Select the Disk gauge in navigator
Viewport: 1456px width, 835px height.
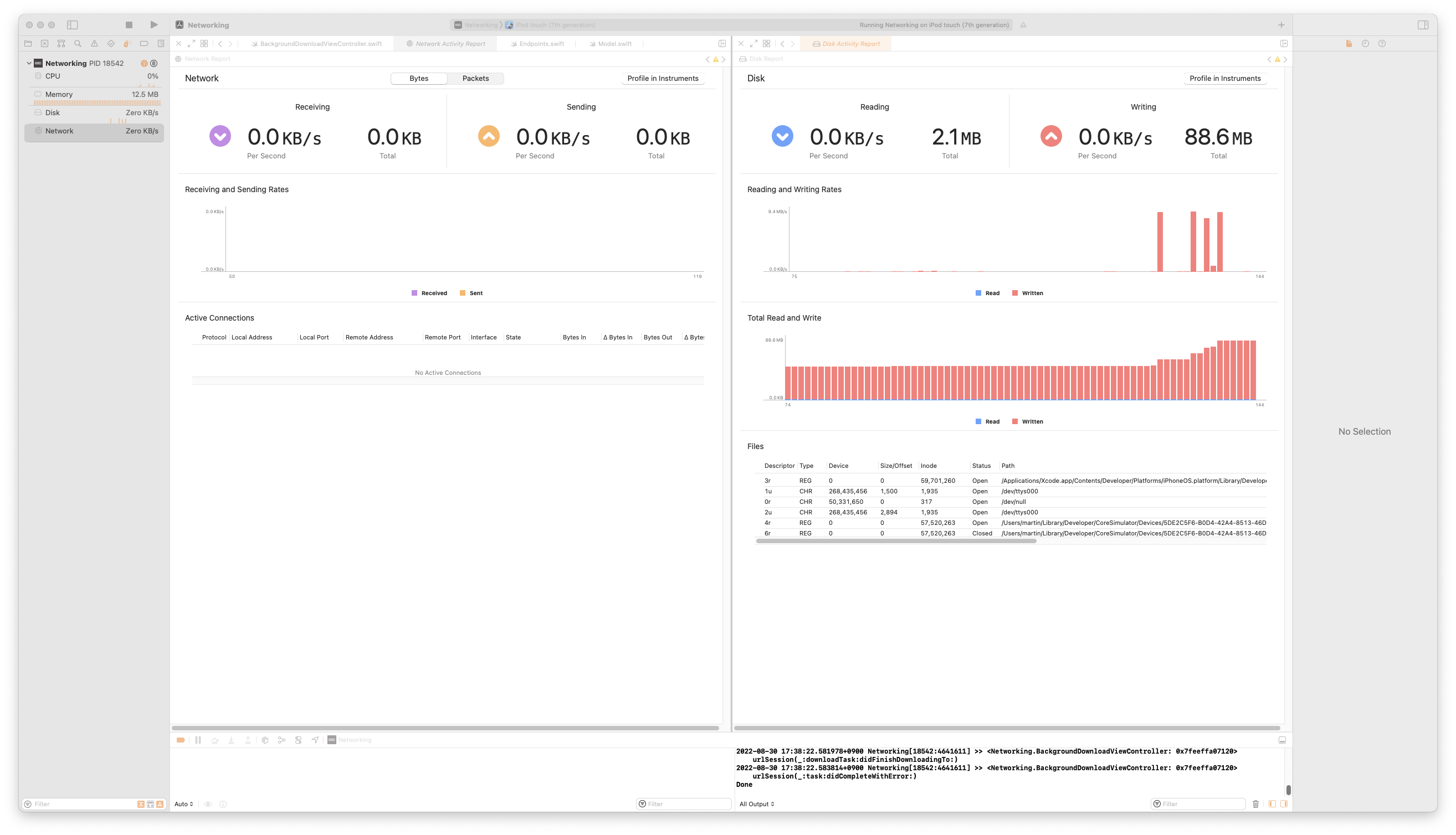pyautogui.click(x=95, y=112)
